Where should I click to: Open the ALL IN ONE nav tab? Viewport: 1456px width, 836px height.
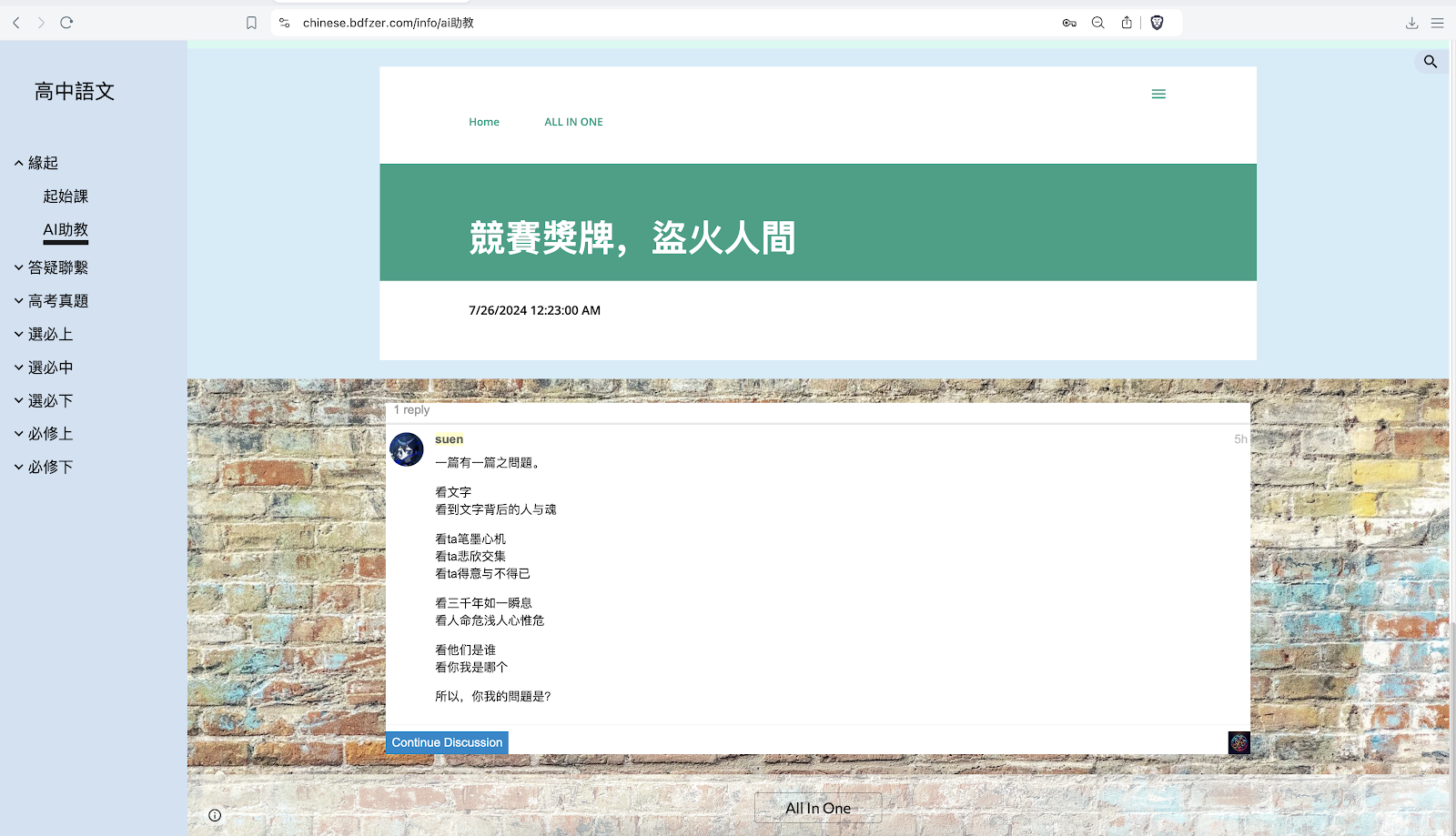573,122
